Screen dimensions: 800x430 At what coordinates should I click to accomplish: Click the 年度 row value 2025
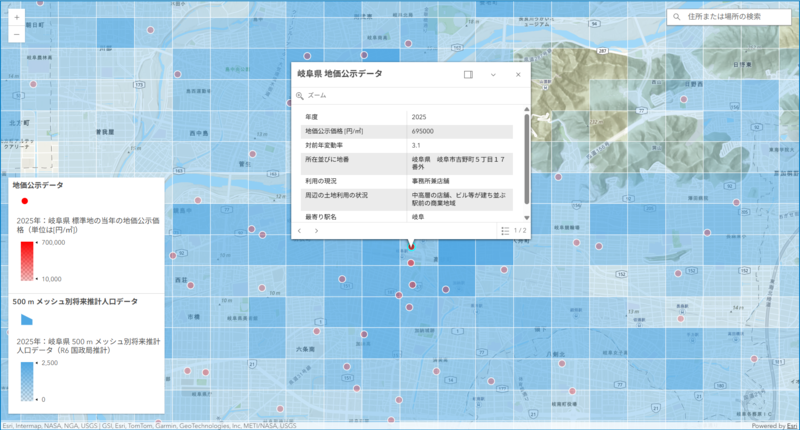pos(419,117)
